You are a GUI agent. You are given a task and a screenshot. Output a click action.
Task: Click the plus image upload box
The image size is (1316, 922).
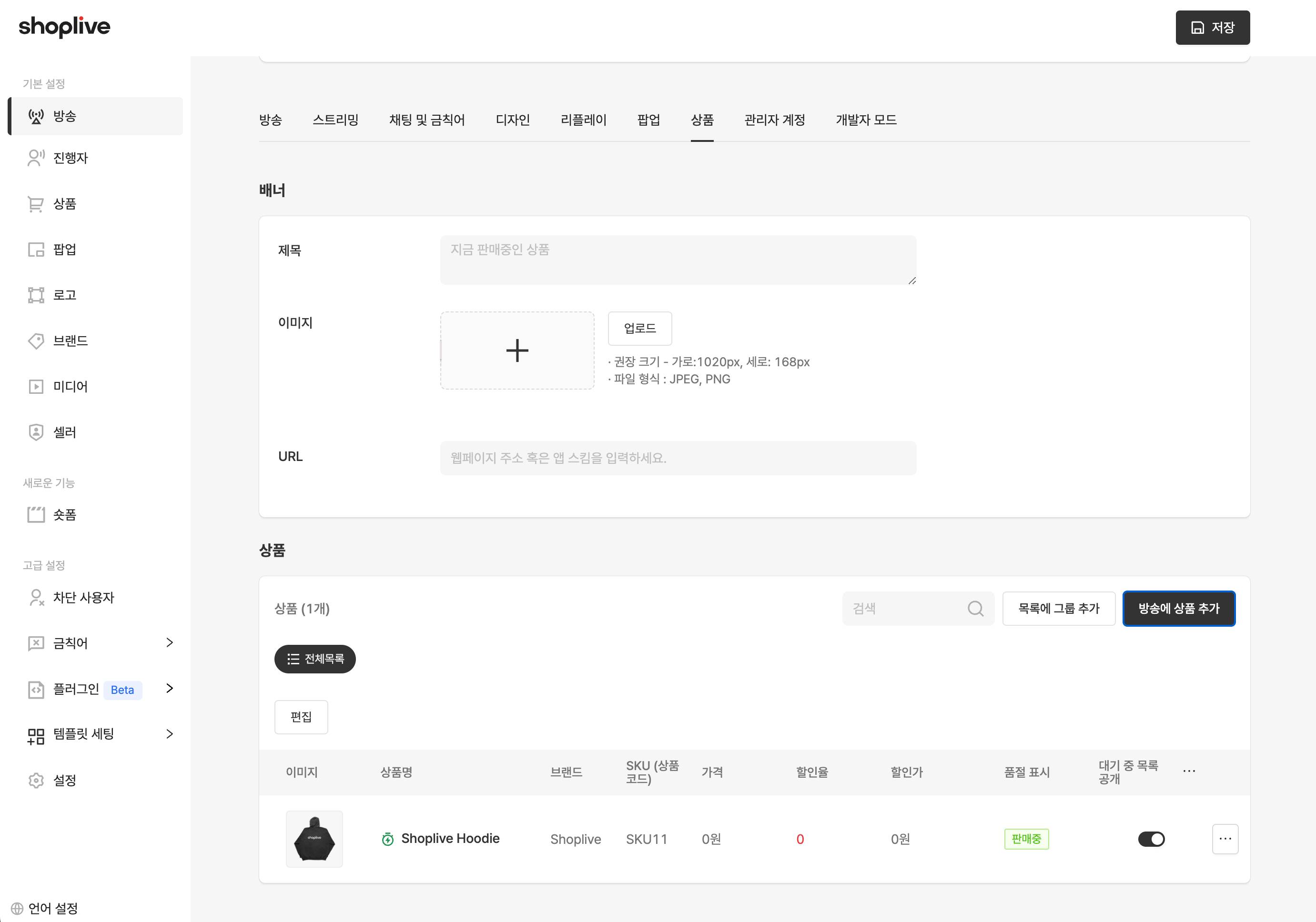[x=517, y=351]
